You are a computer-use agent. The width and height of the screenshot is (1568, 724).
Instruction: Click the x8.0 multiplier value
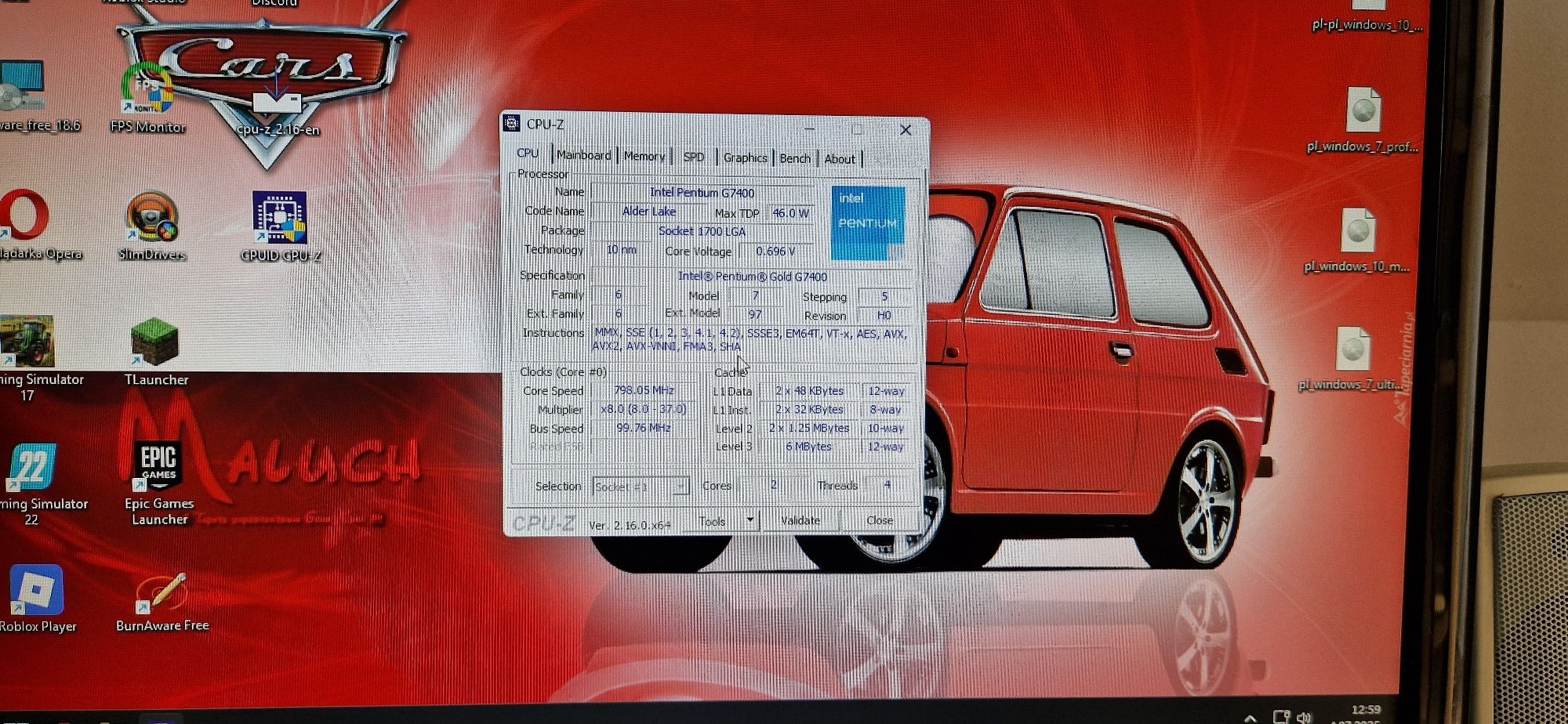(644, 409)
